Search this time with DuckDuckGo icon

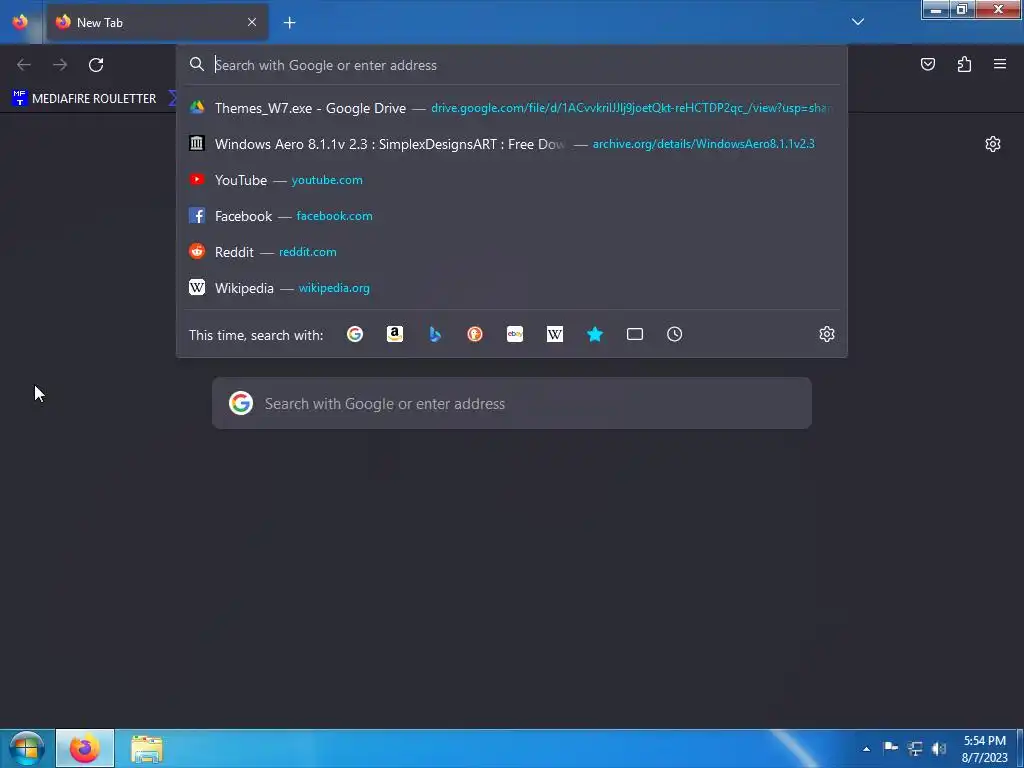tap(475, 334)
